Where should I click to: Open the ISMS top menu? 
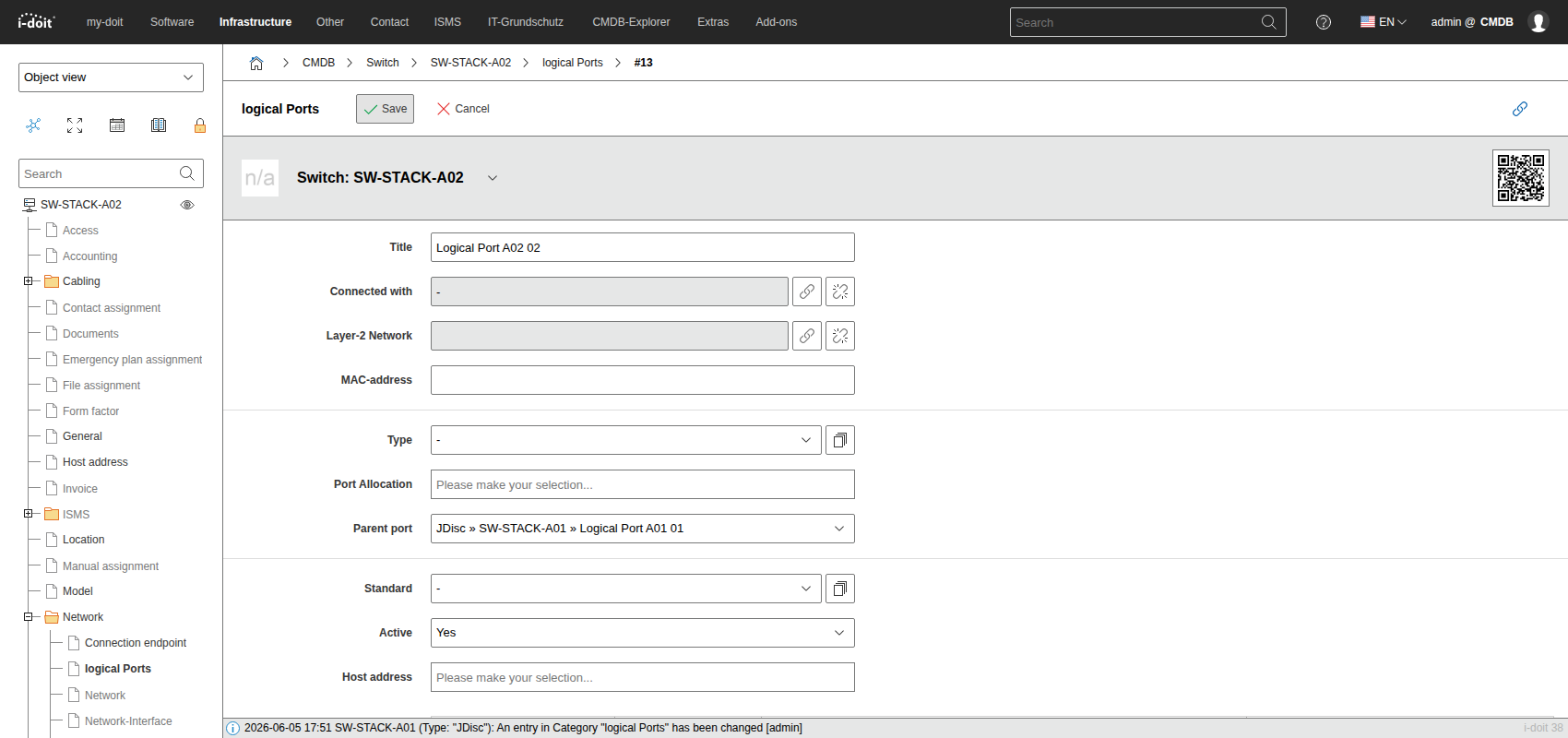pyautogui.click(x=447, y=22)
